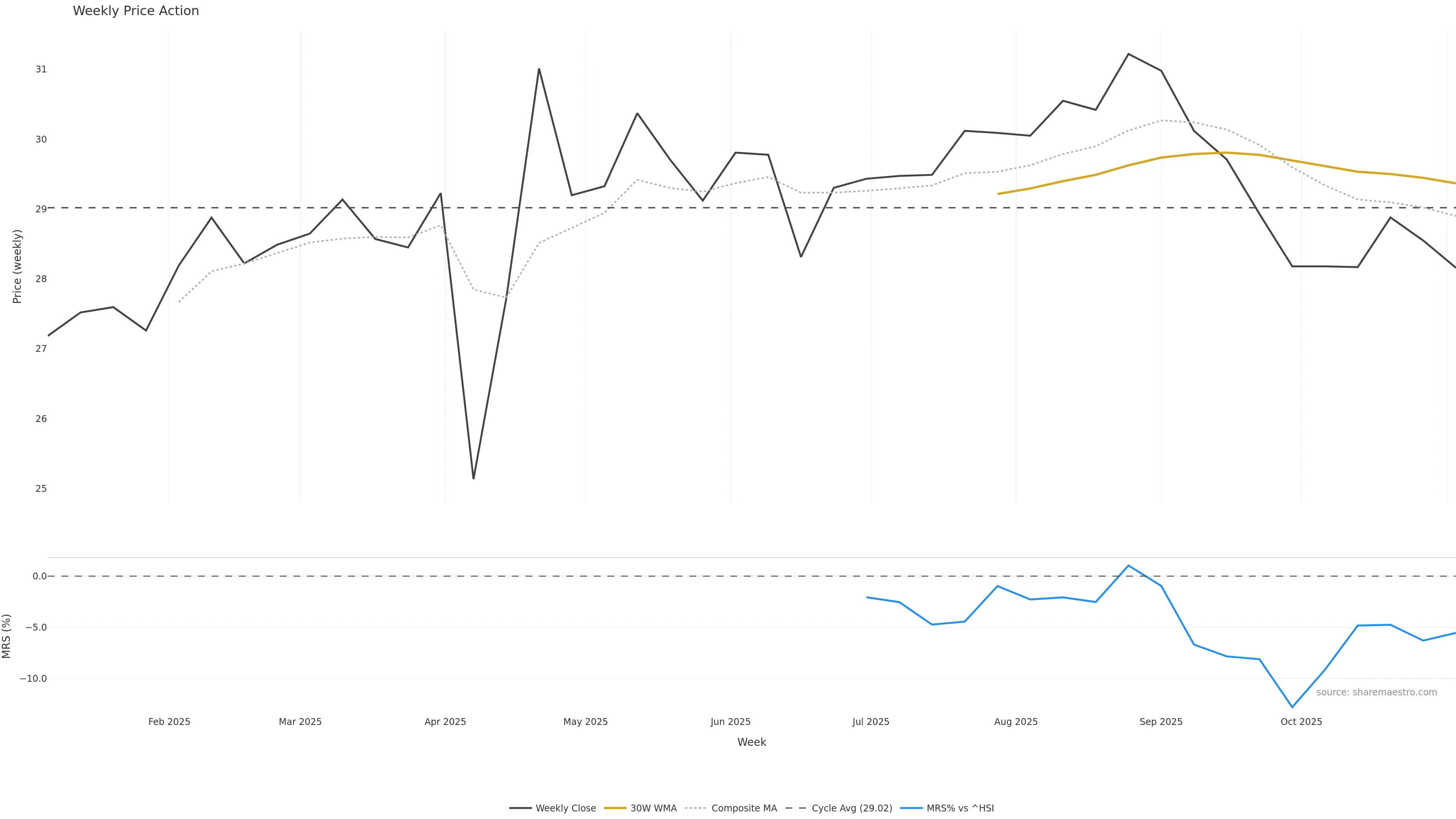The width and height of the screenshot is (1456, 819).
Task: Click the −10.0 tick on the MRS axis
Action: click(x=33, y=678)
